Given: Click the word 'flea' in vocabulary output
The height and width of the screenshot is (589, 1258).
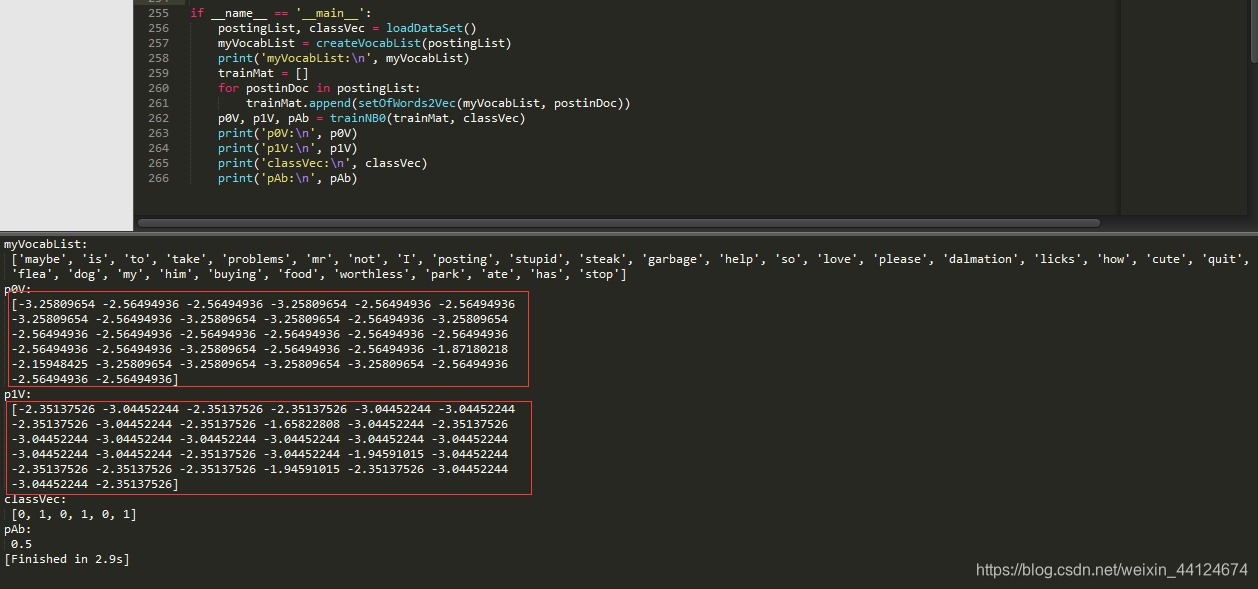Looking at the screenshot, I should pos(33,274).
